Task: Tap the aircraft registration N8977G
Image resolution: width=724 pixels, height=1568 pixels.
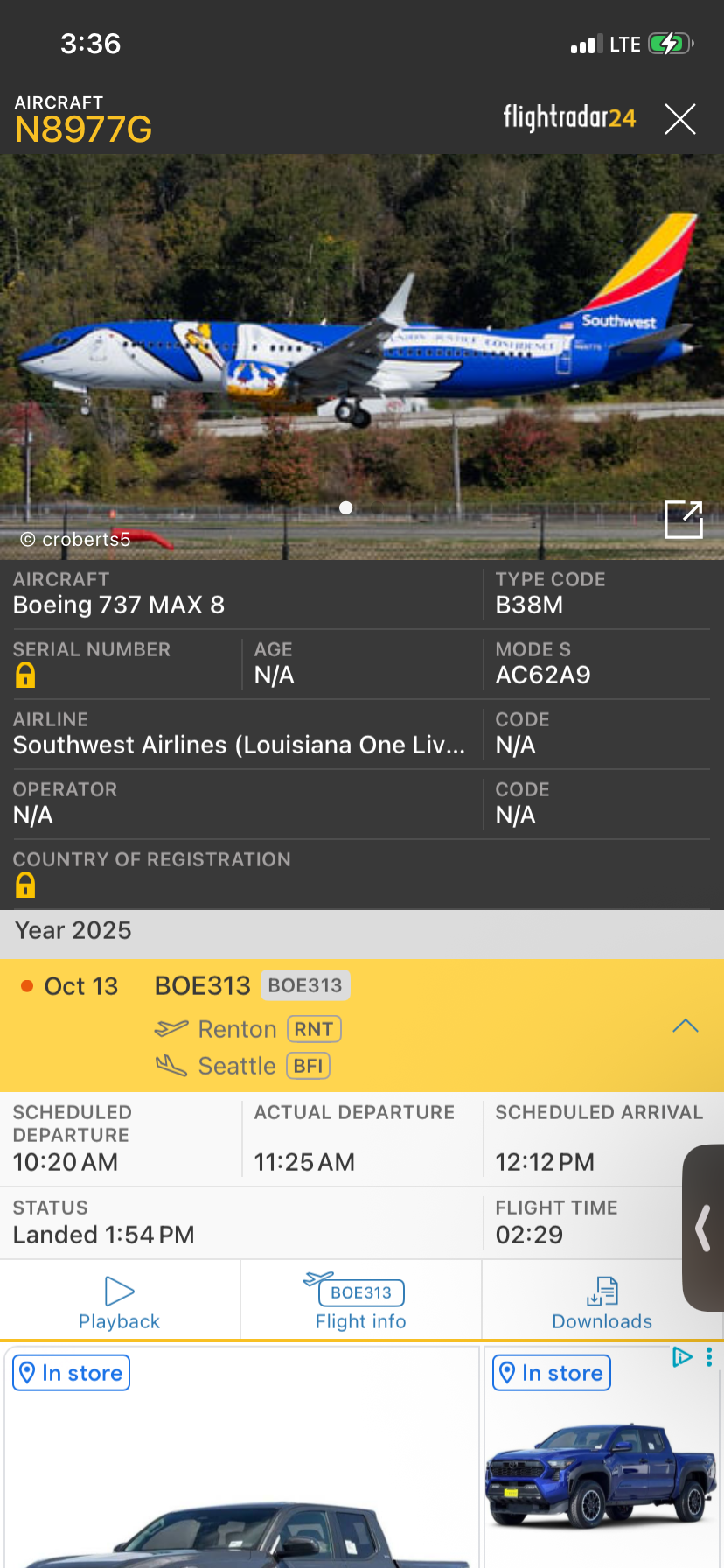Action: (84, 129)
